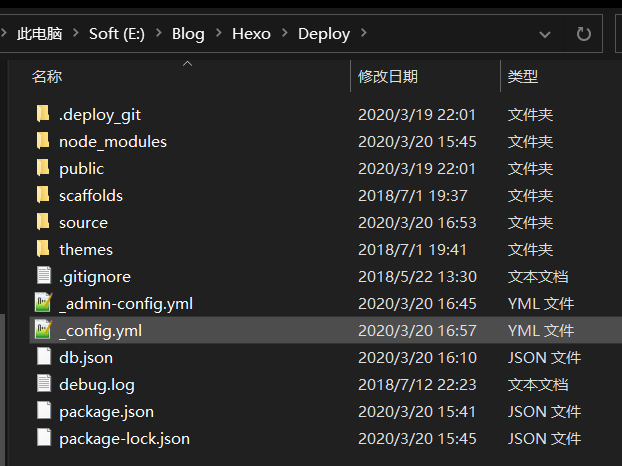
Task: Select the db.json file icon
Action: click(43, 357)
